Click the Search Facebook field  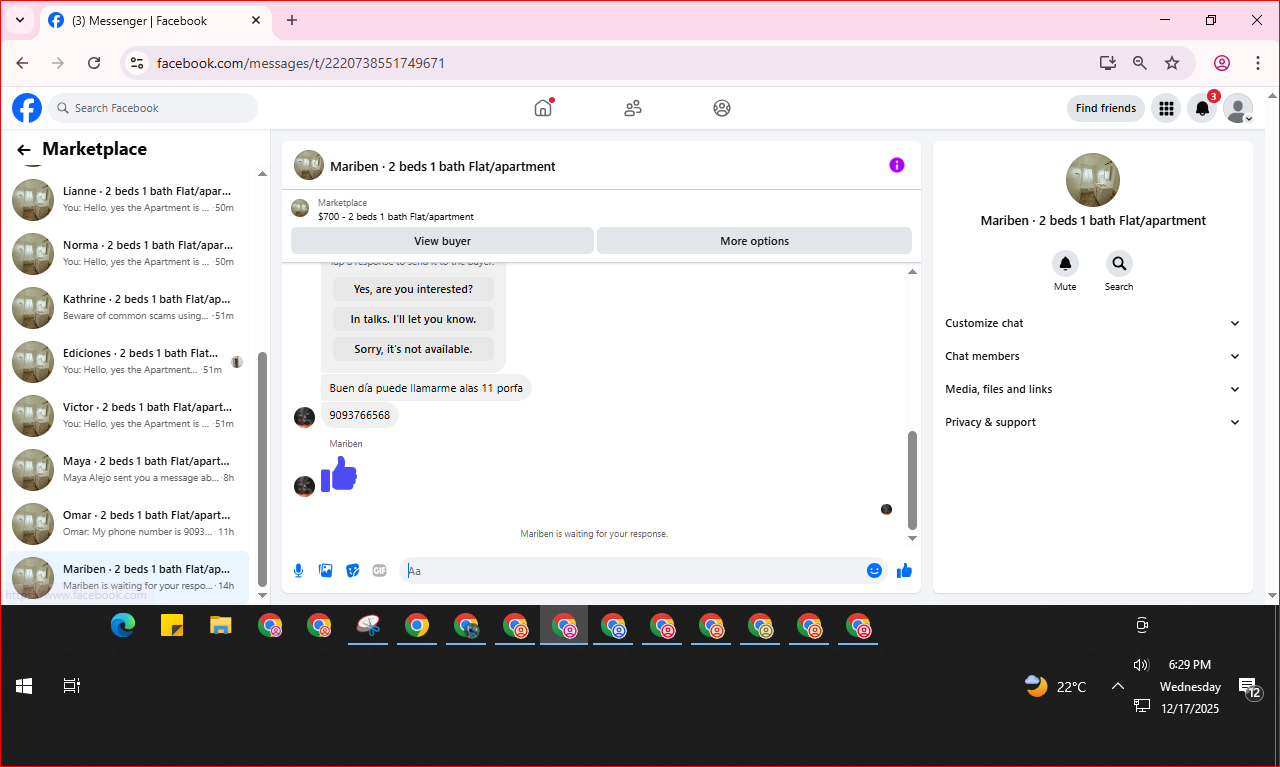pyautogui.click(x=153, y=108)
